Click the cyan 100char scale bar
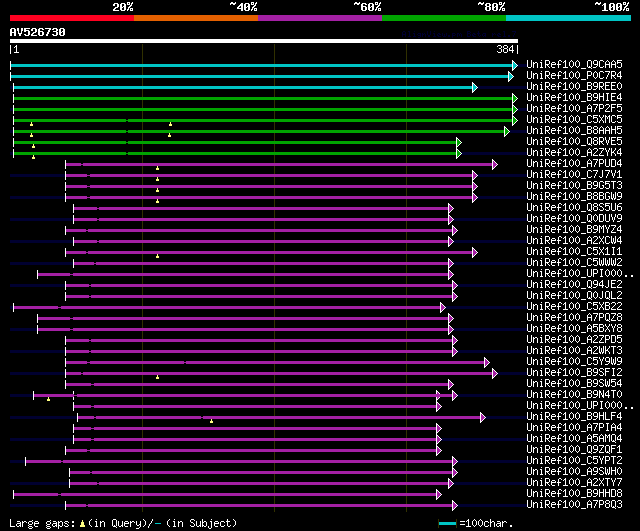The image size is (640, 531). click(447, 524)
